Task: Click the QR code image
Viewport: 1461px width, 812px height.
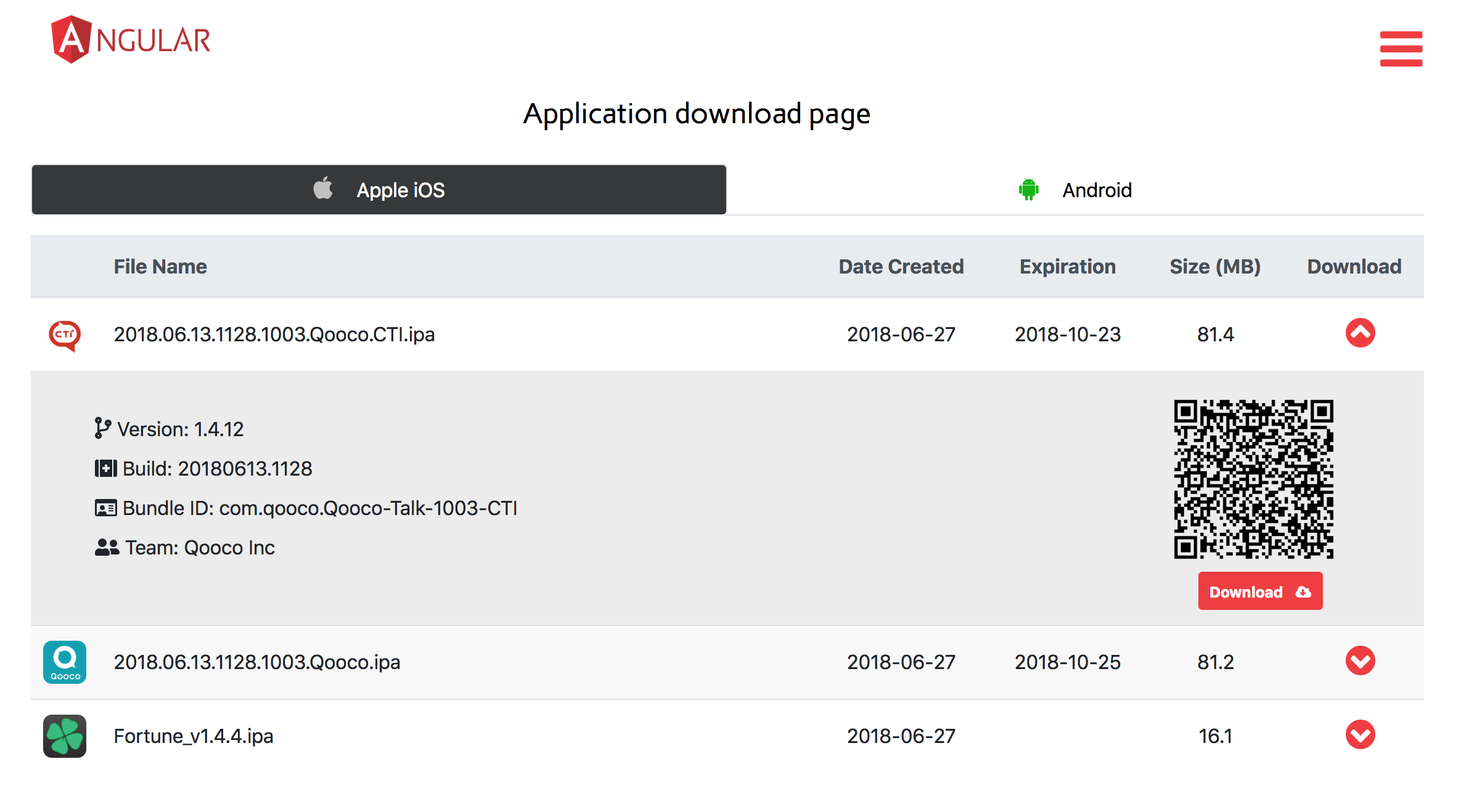Action: [x=1253, y=479]
